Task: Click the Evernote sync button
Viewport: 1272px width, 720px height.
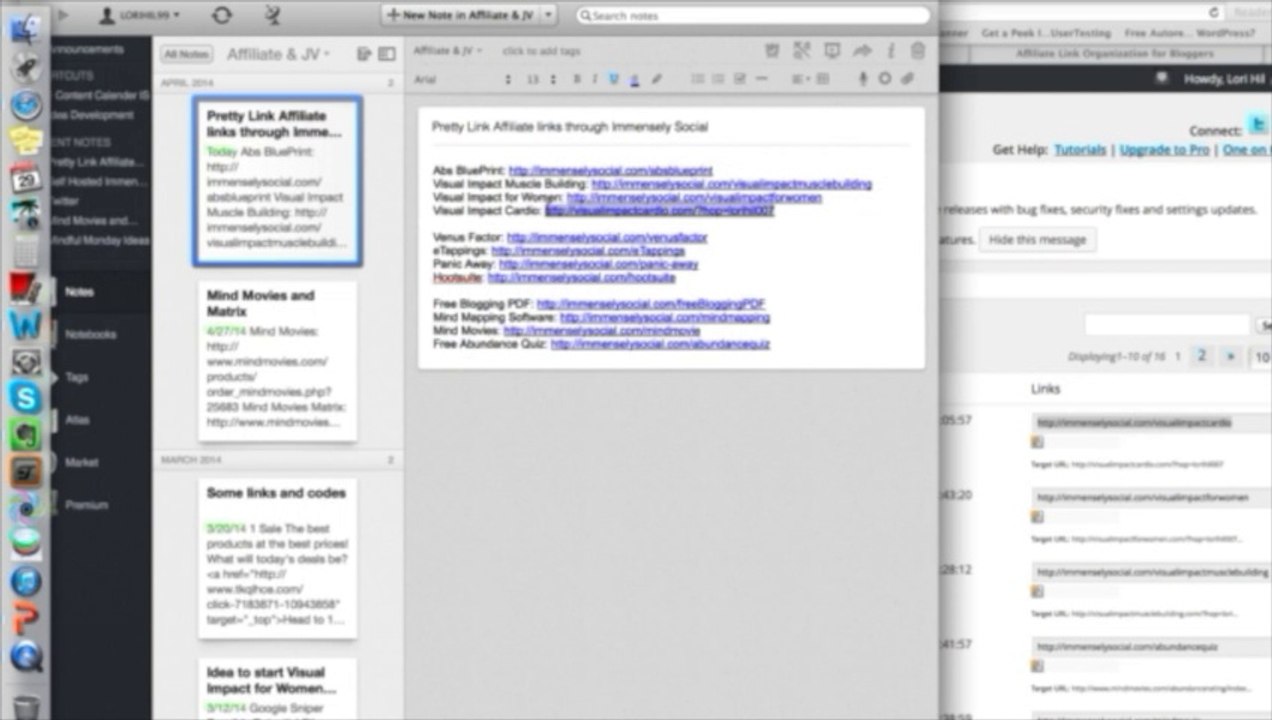Action: (x=222, y=15)
